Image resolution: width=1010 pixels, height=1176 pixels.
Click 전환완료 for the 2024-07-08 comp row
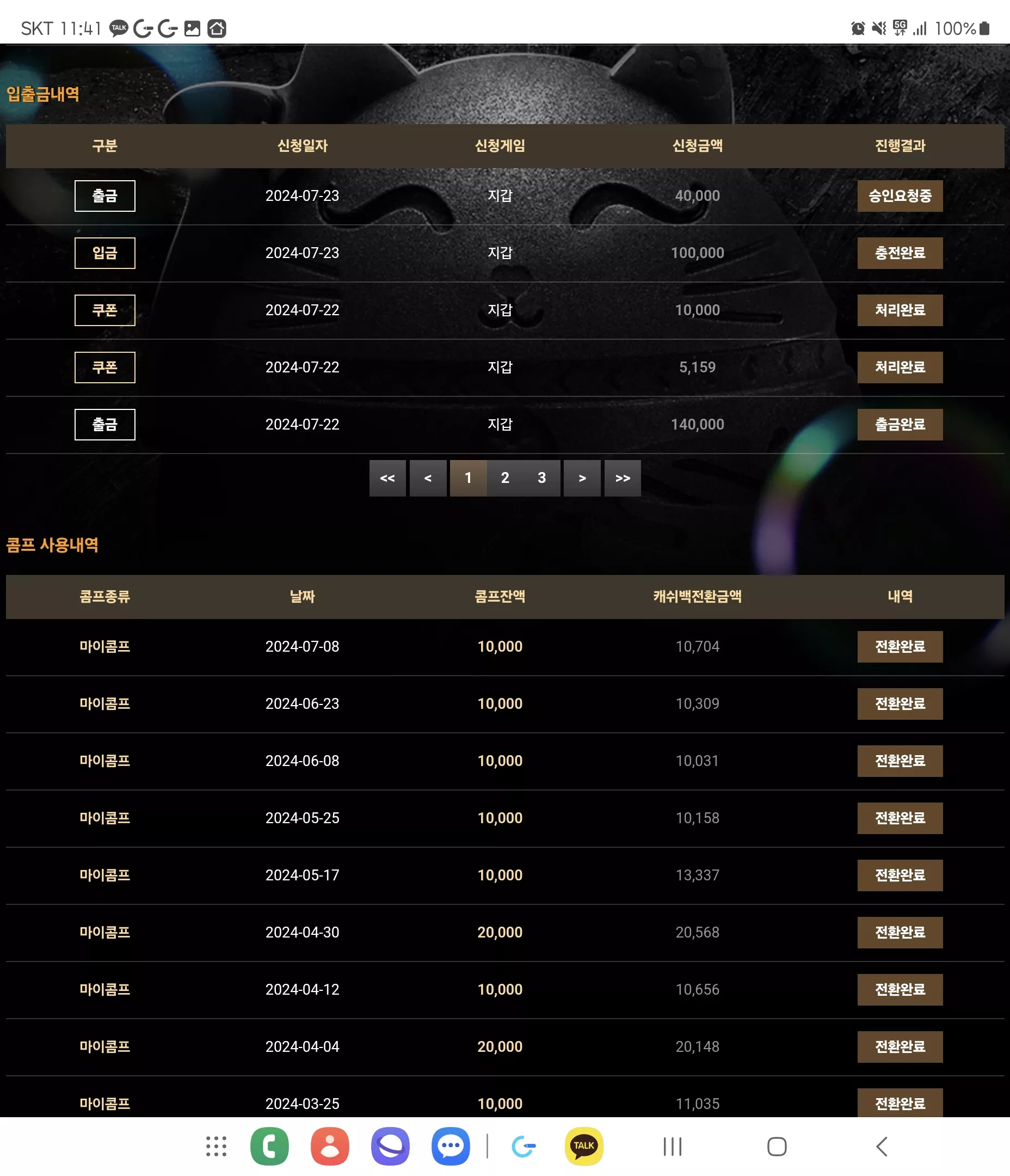(900, 646)
